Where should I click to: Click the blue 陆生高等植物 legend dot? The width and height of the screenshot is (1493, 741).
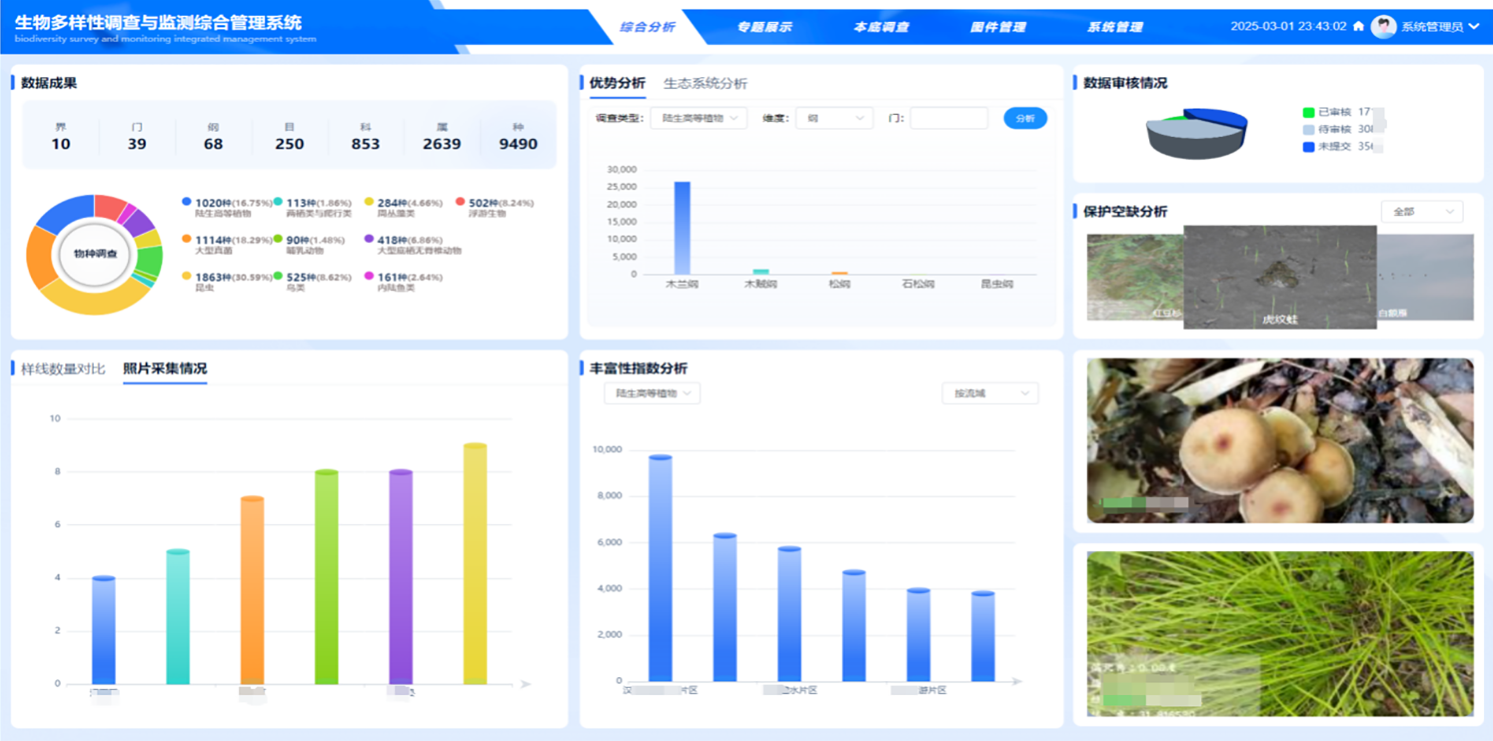coord(187,202)
